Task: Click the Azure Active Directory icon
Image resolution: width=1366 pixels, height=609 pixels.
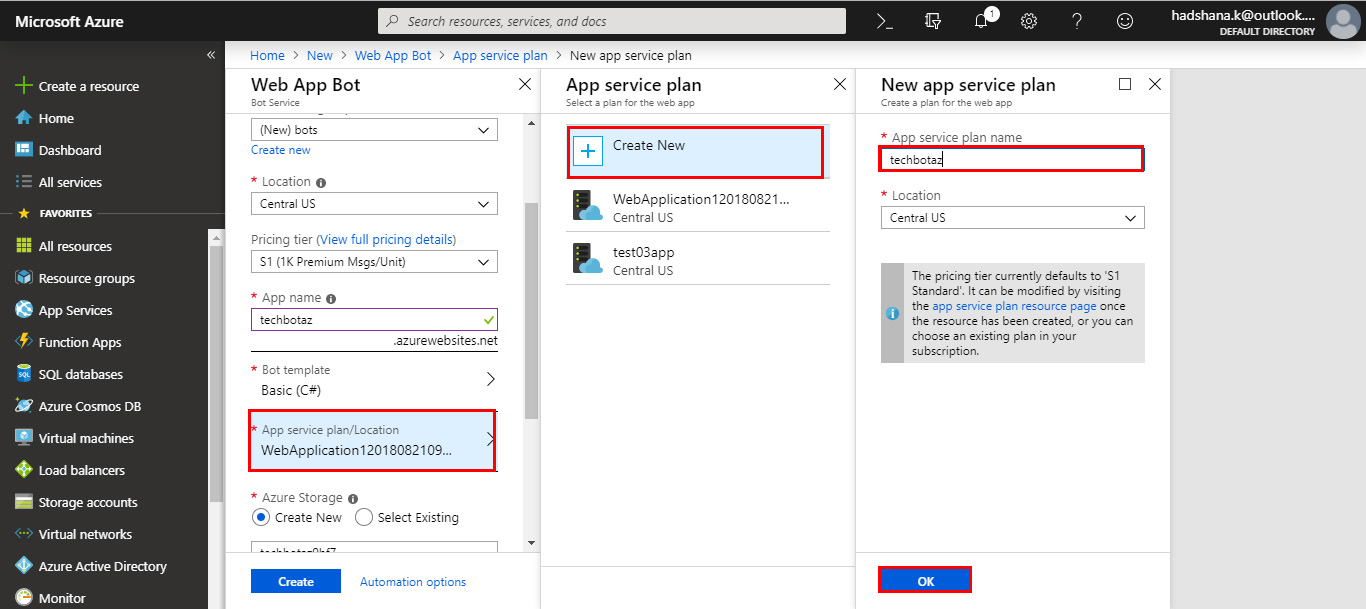Action: click(24, 566)
